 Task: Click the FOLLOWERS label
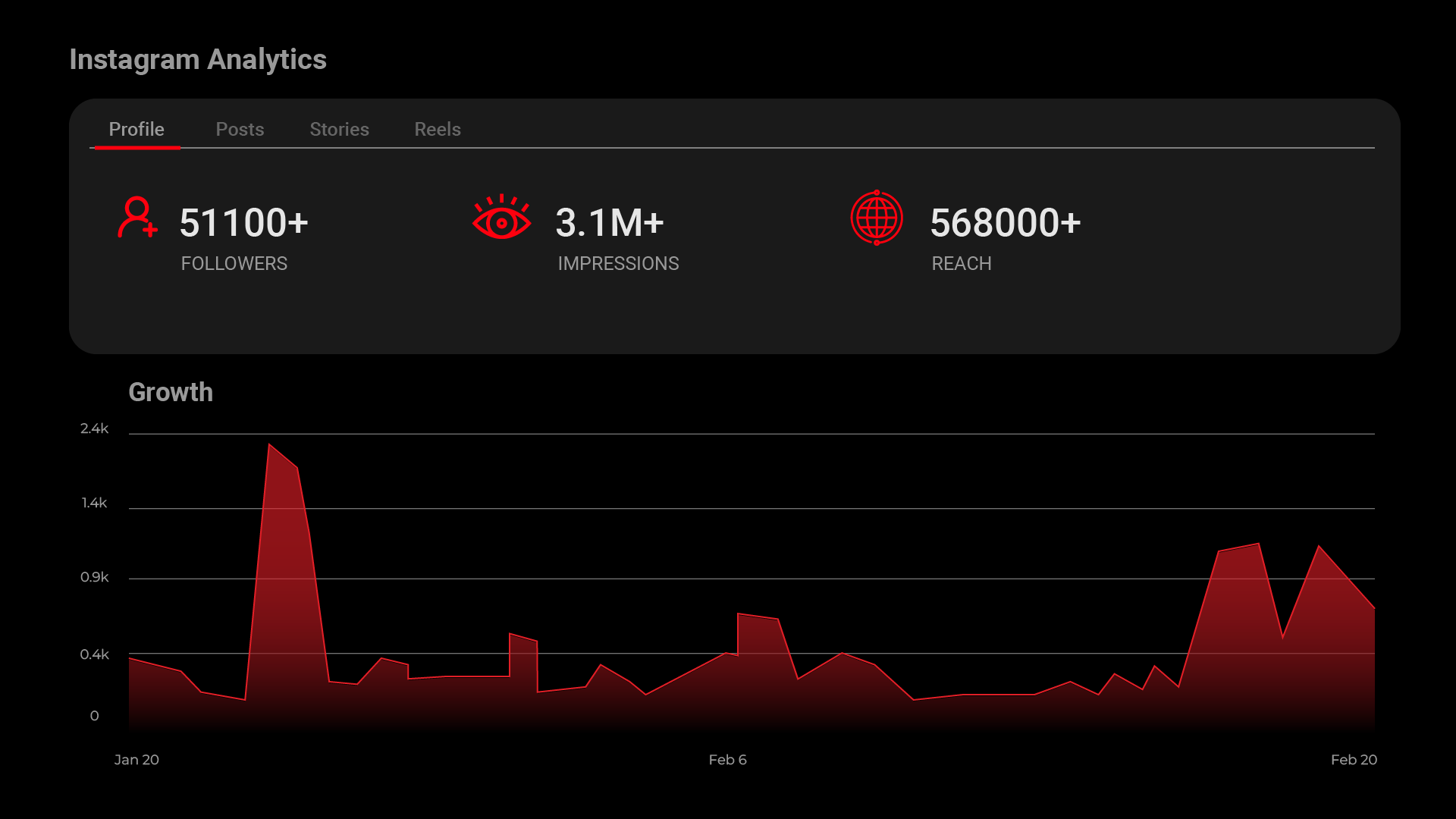pos(234,263)
